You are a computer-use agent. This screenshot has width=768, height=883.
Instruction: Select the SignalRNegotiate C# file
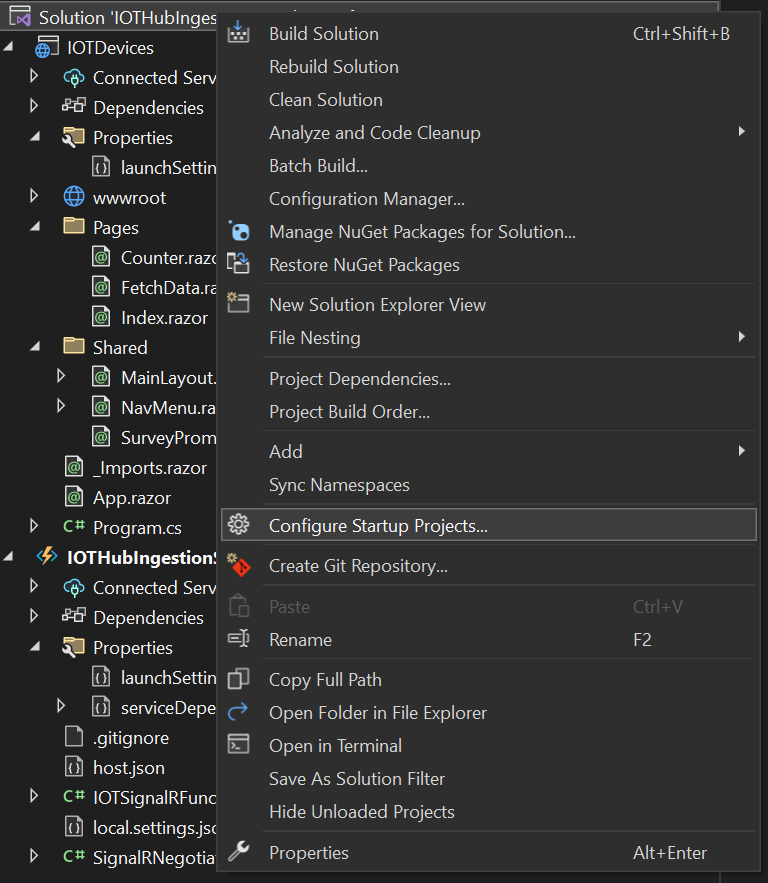(155, 858)
